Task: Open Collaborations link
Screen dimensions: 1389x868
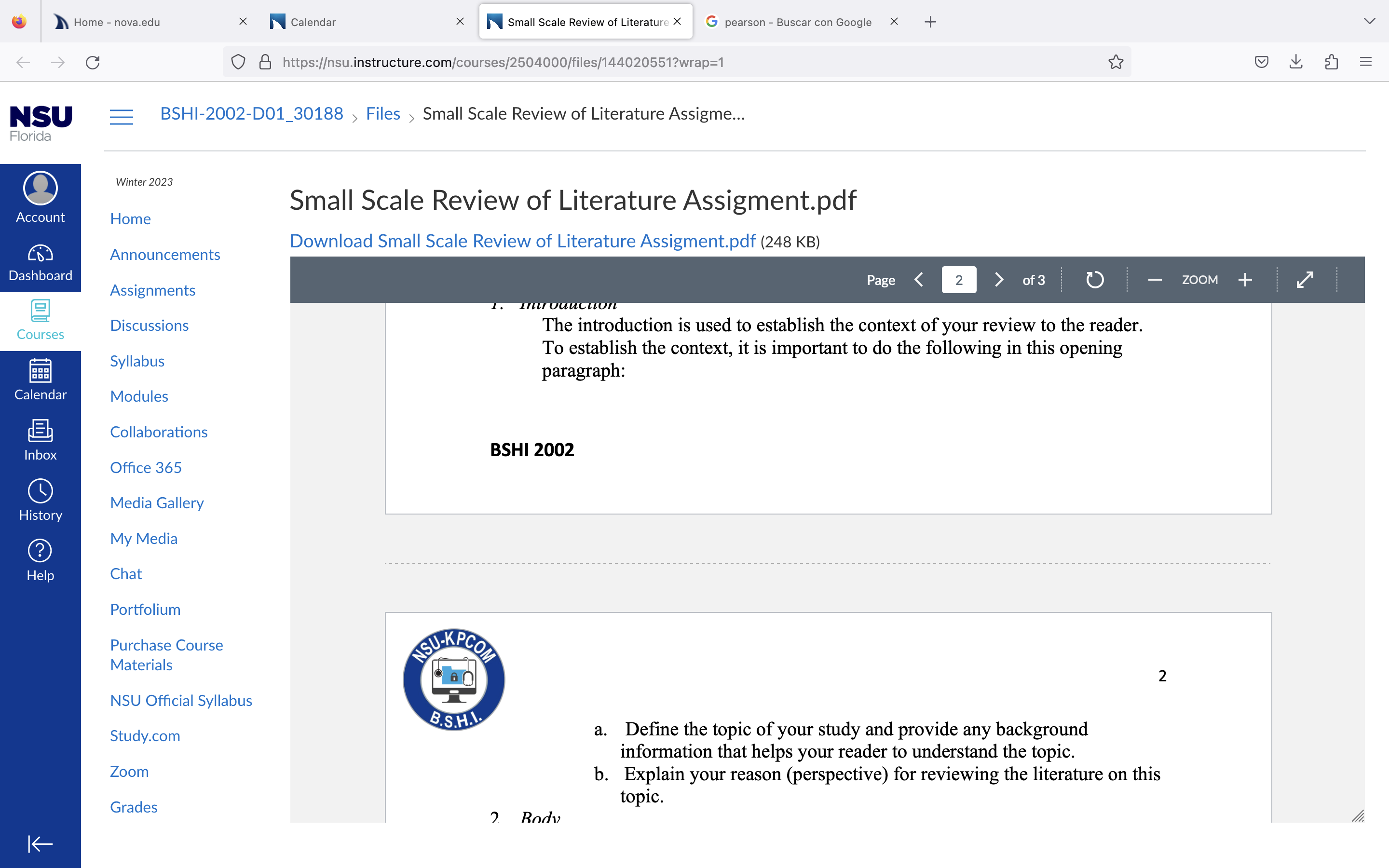Action: point(158,432)
